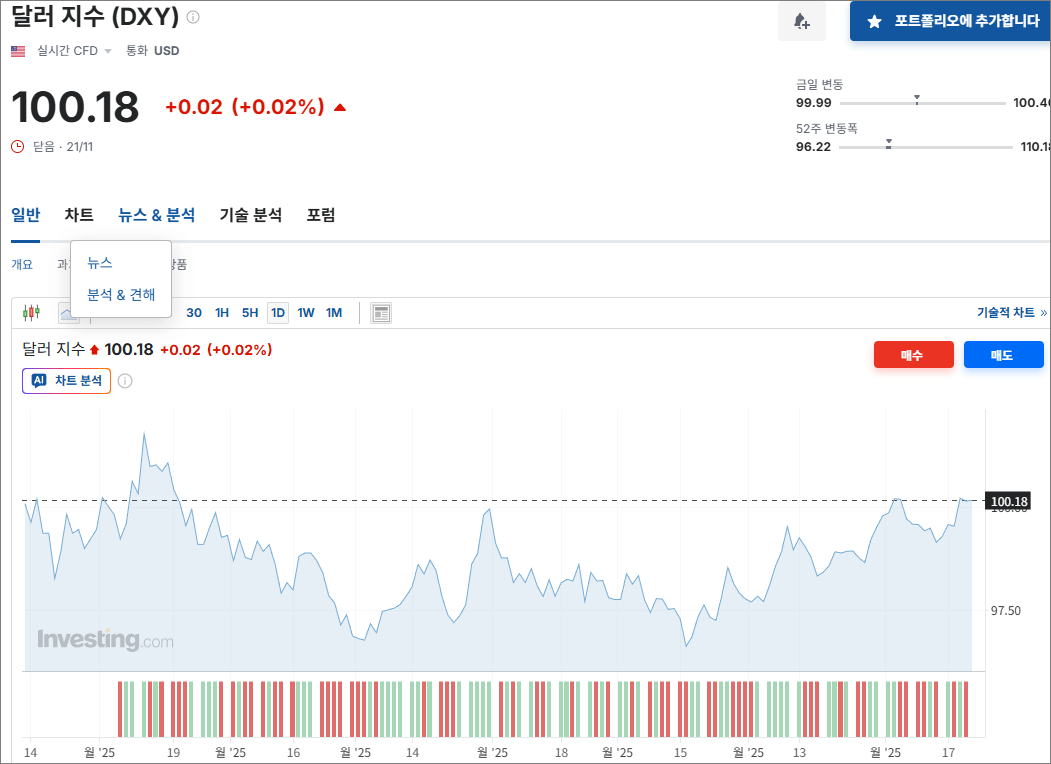
Task: Click the clock icon near 닫음 21/11
Action: click(16, 146)
